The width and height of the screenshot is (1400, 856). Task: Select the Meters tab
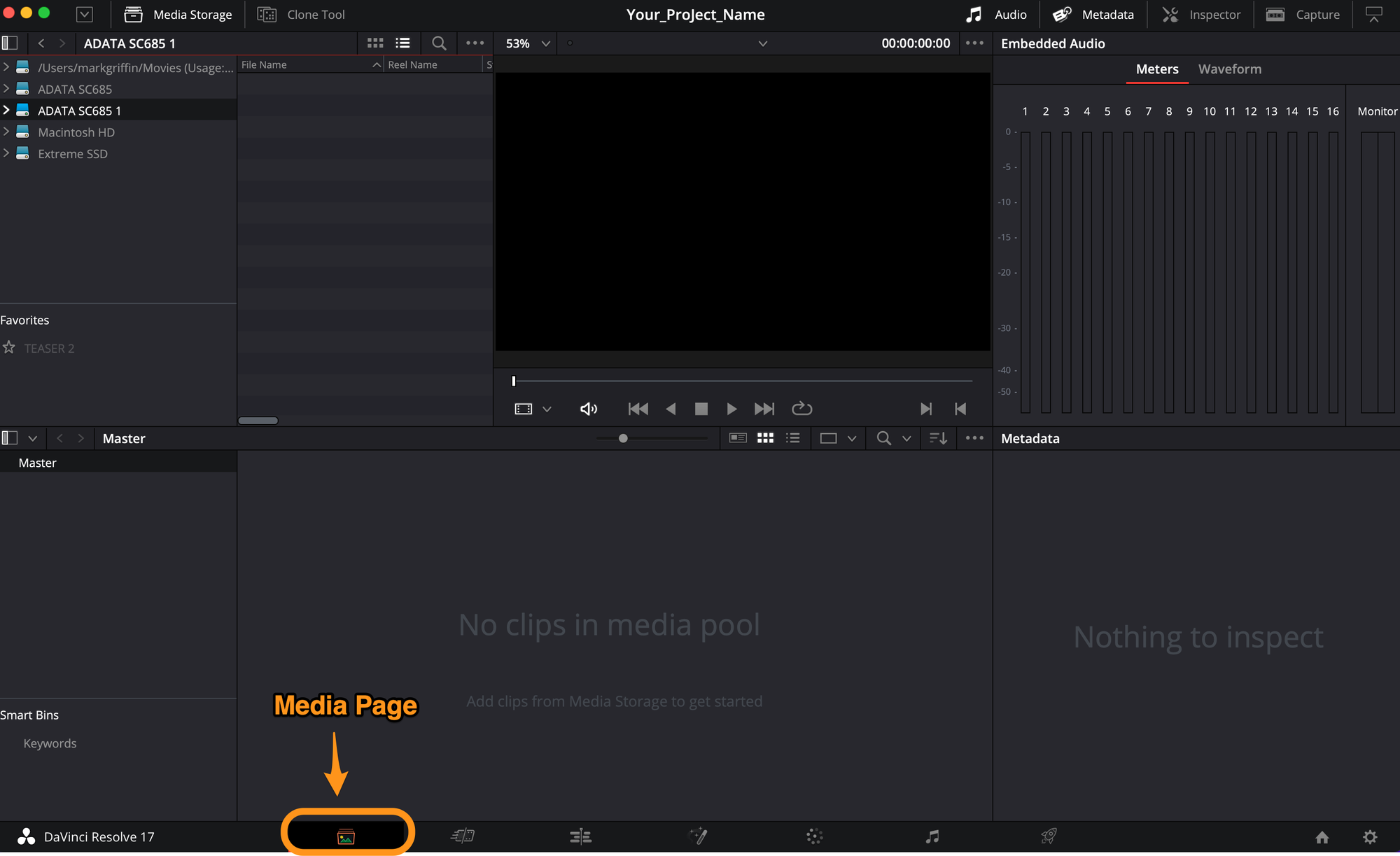(1156, 69)
